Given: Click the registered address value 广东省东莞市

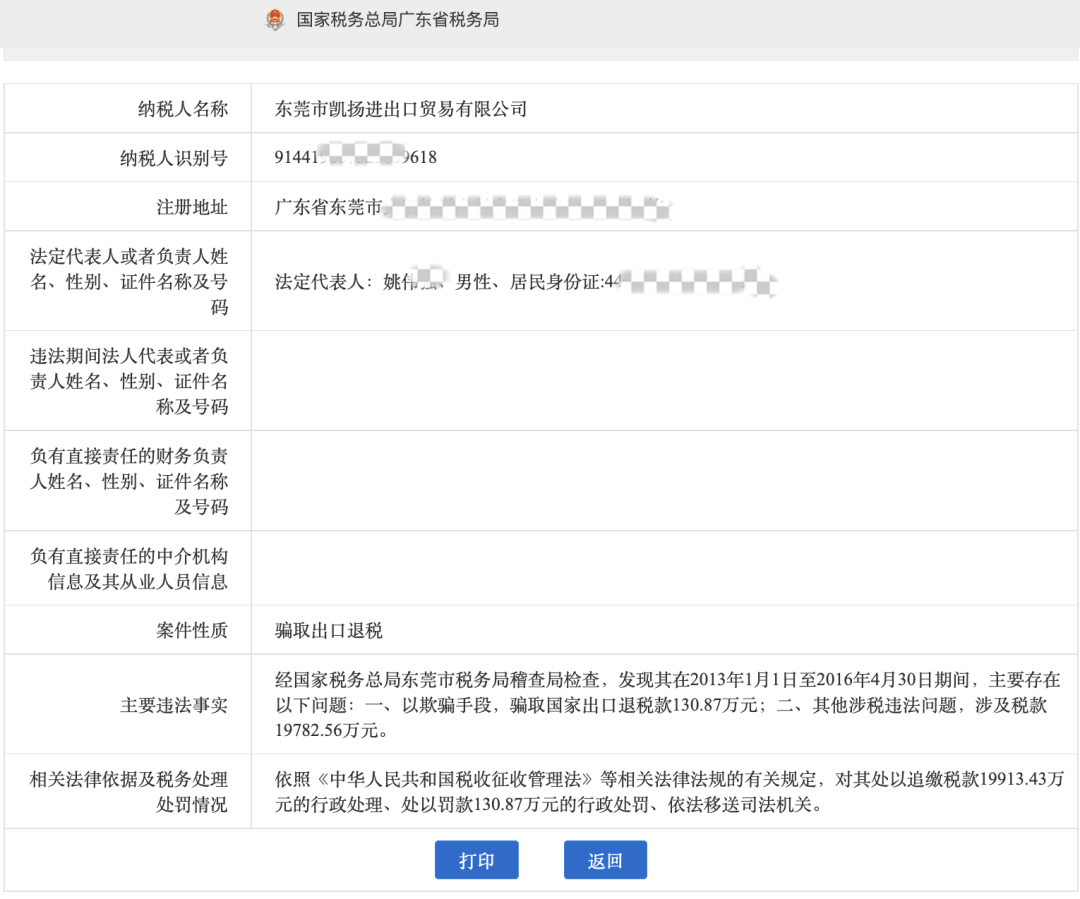Looking at the screenshot, I should (329, 207).
